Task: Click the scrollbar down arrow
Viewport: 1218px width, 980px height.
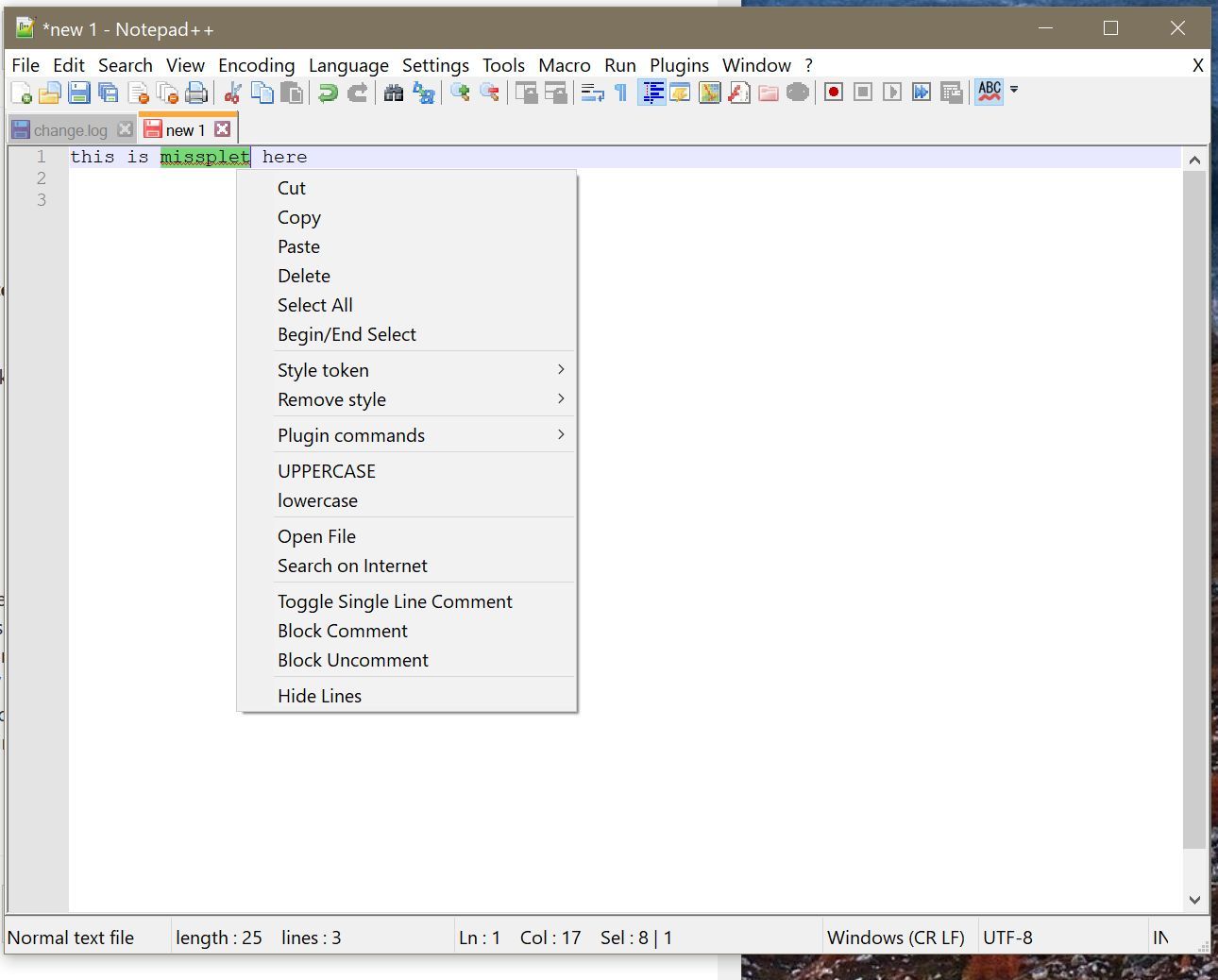Action: click(x=1194, y=900)
